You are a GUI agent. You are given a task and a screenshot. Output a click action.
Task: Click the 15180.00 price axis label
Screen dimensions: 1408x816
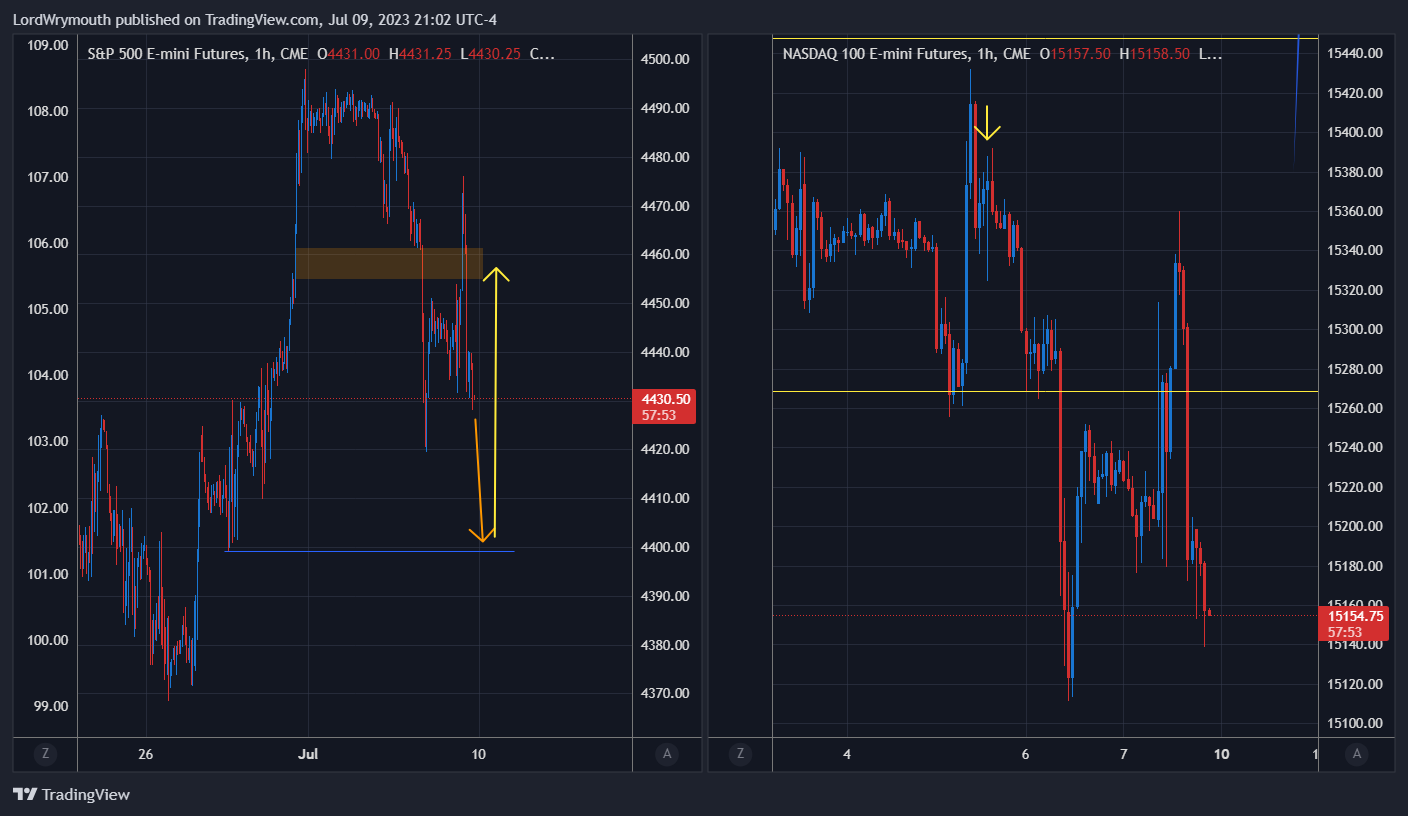point(1354,566)
